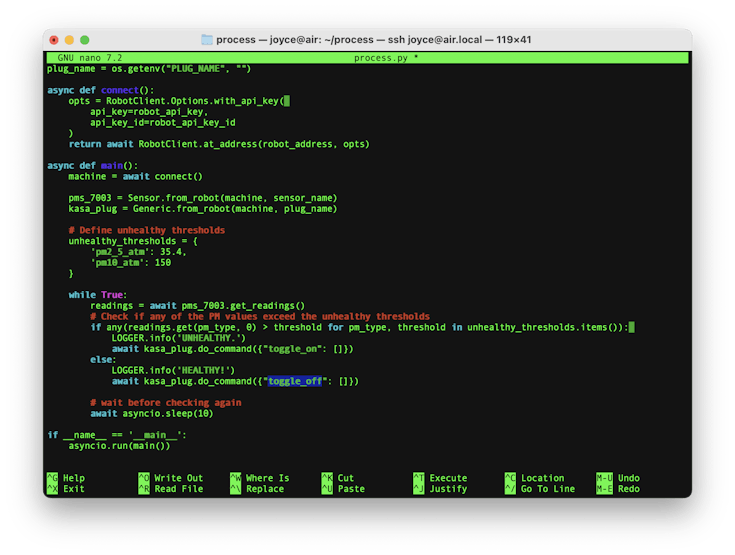Click the ^W Where Is shortcut
The image size is (735, 555).
[258, 478]
